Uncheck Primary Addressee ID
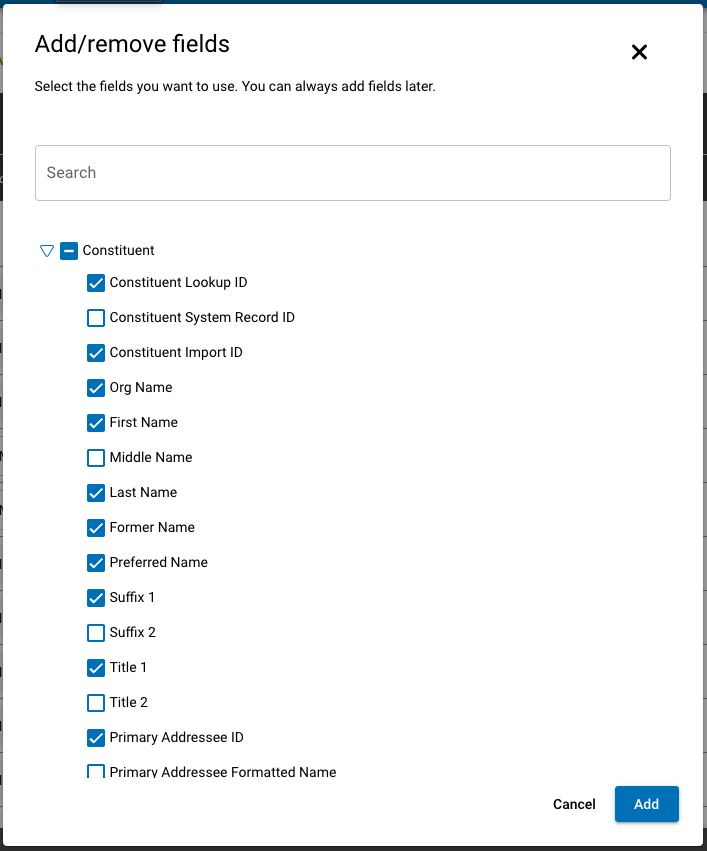Viewport: 707px width, 851px height. tap(96, 738)
